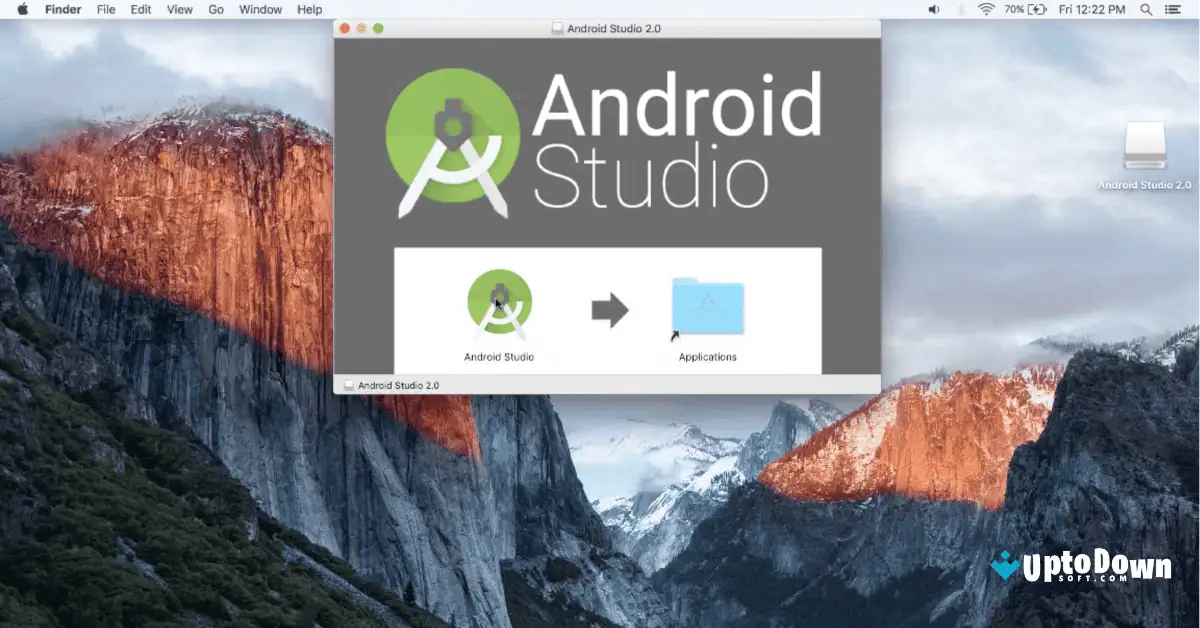This screenshot has width=1200, height=628.
Task: Click the Finder application name in menu bar
Action: click(x=63, y=9)
